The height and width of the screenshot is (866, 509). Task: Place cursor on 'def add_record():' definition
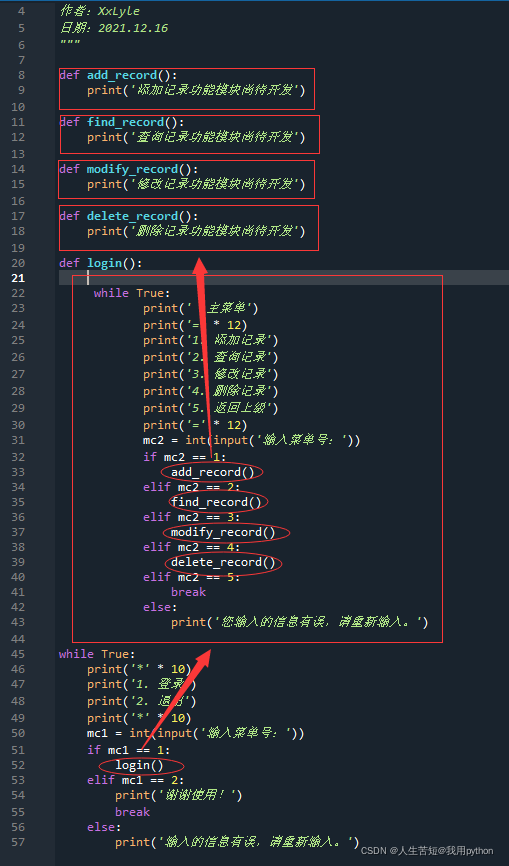click(x=118, y=75)
